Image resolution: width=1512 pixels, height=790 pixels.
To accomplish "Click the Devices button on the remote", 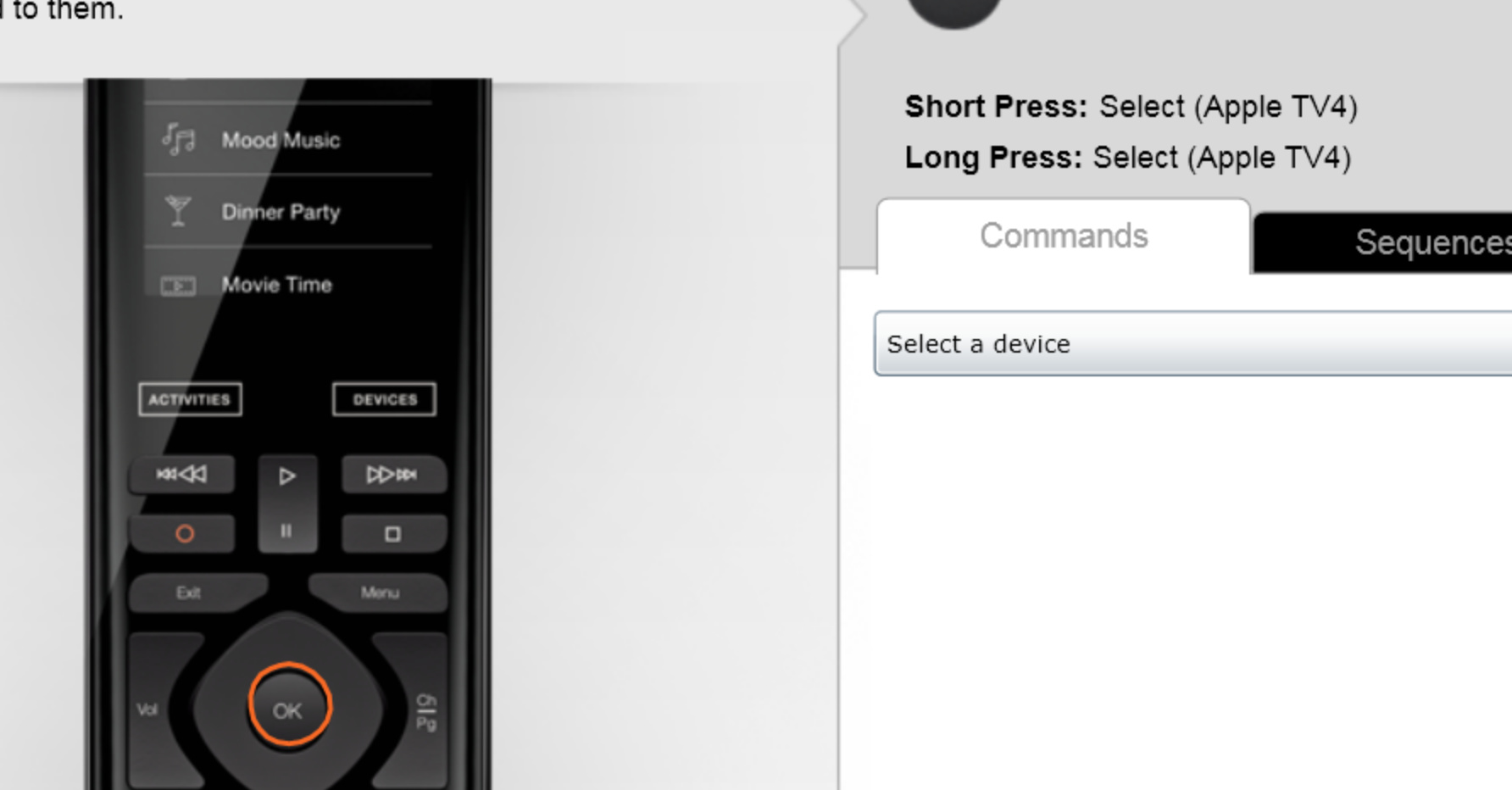I will pyautogui.click(x=385, y=399).
